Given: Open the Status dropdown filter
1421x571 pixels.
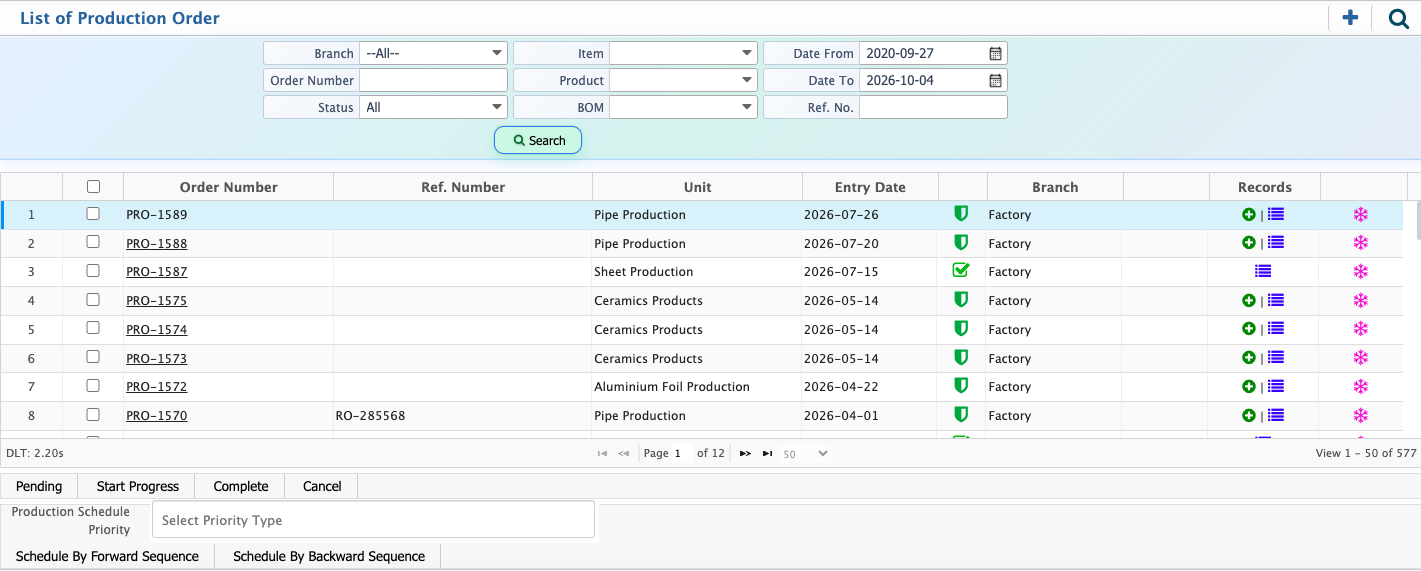Looking at the screenshot, I should click(433, 107).
